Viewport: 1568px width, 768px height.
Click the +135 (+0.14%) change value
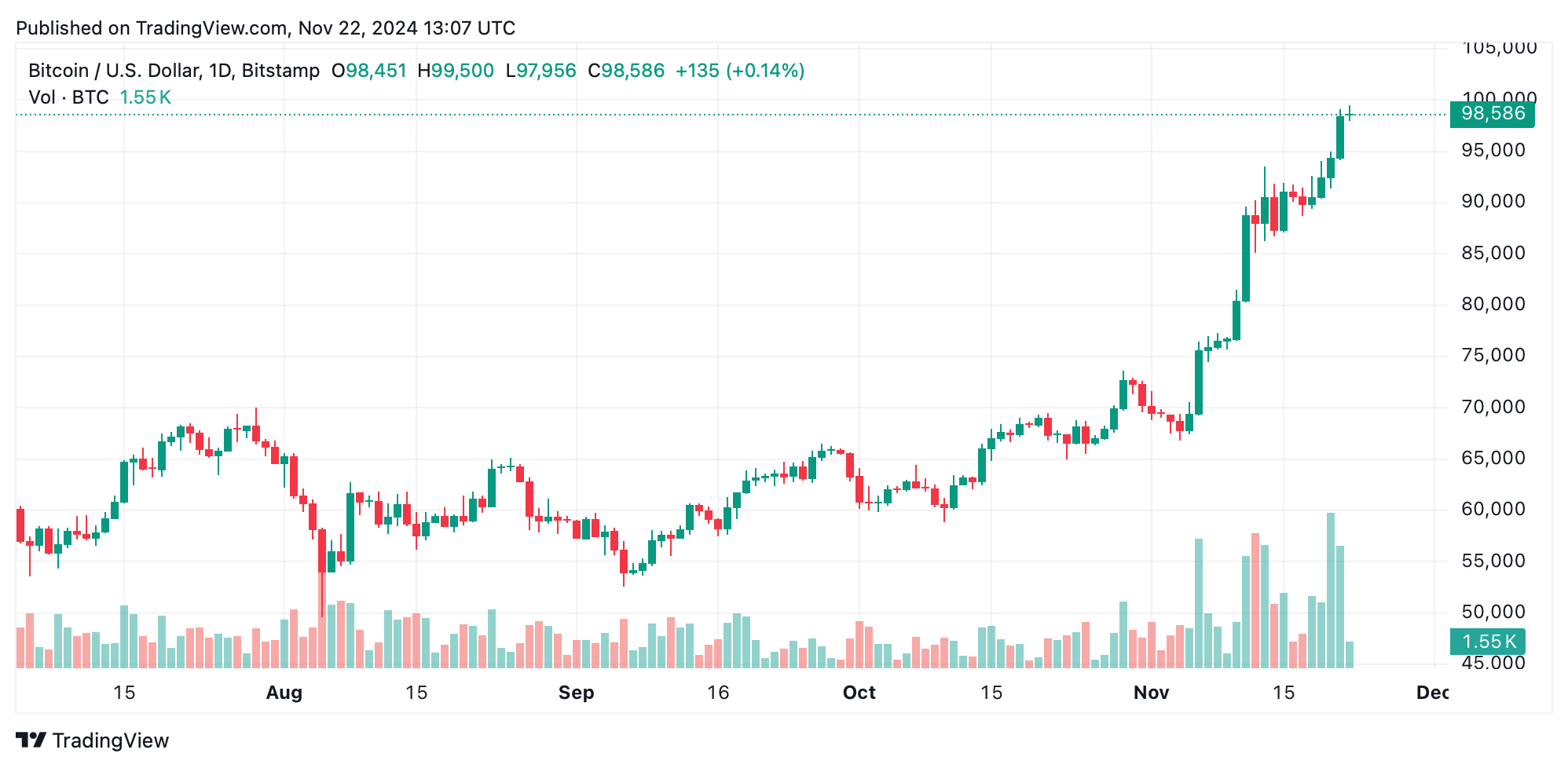pos(739,71)
